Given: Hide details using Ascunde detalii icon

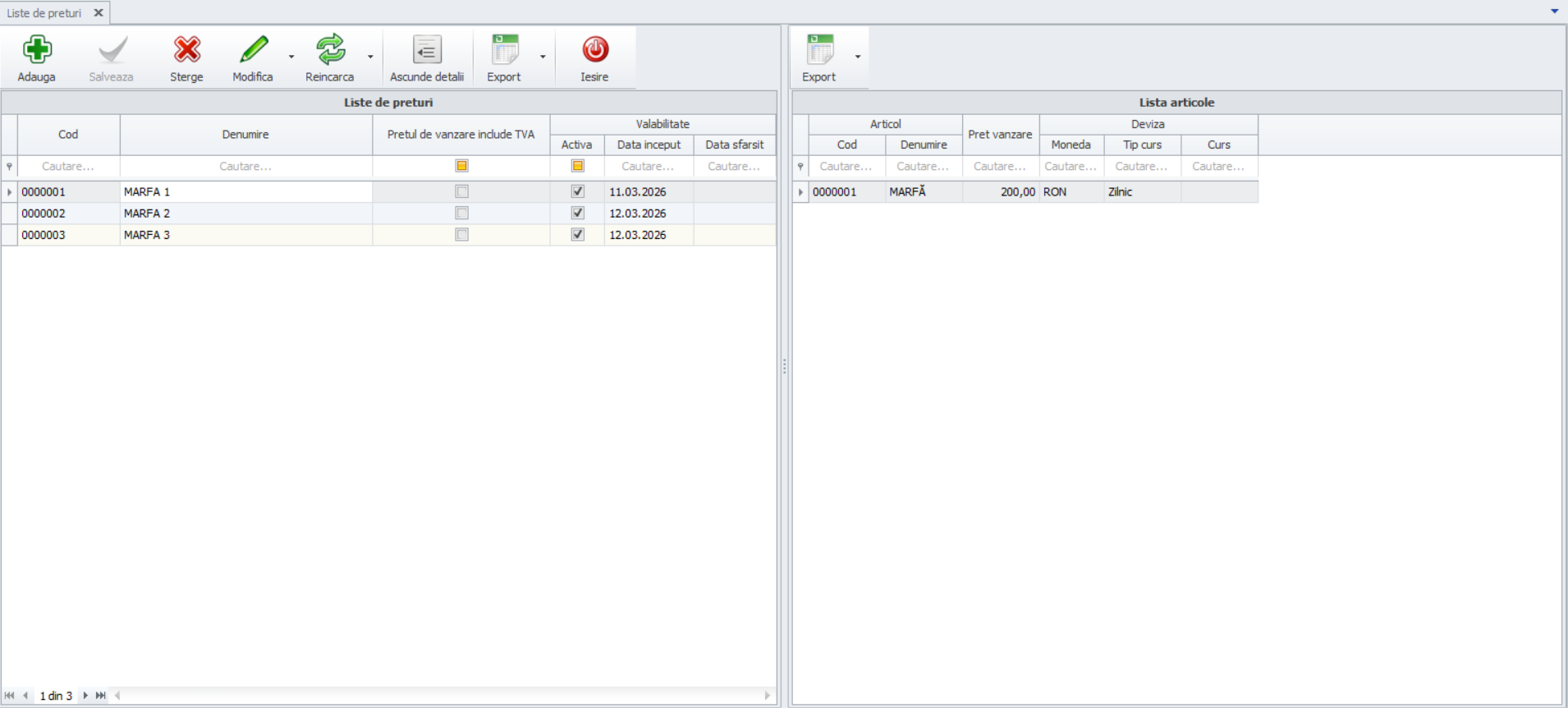Looking at the screenshot, I should point(427,50).
